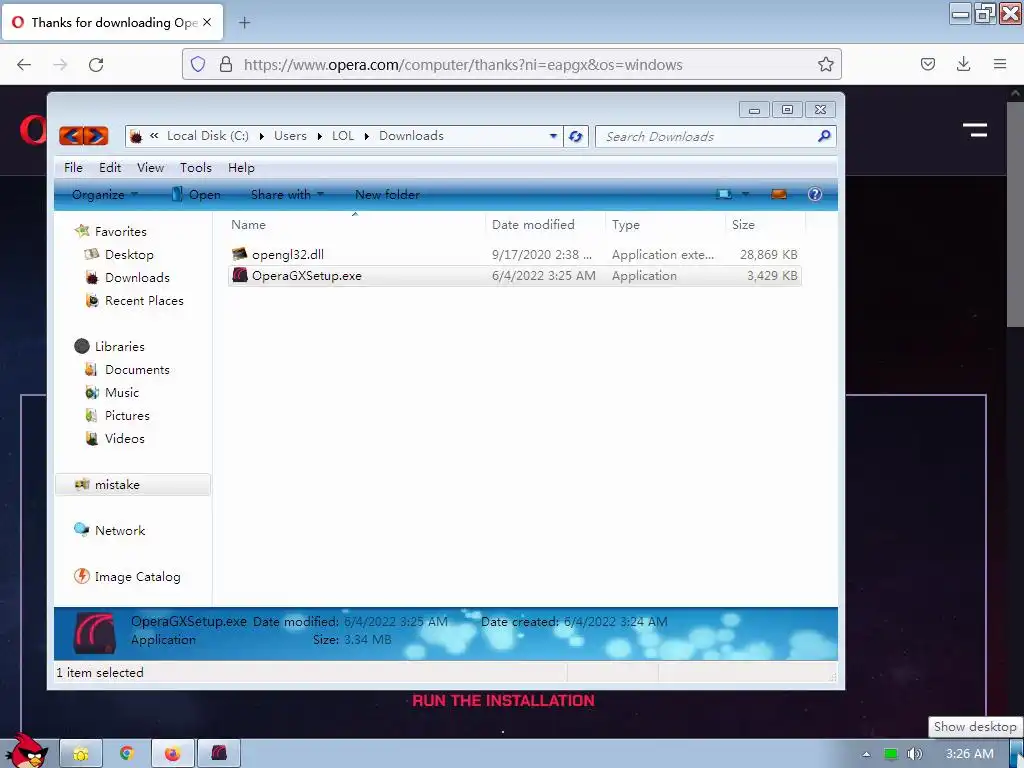Show hidden tray icons arrow
Image resolution: width=1024 pixels, height=768 pixels.
pyautogui.click(x=866, y=754)
